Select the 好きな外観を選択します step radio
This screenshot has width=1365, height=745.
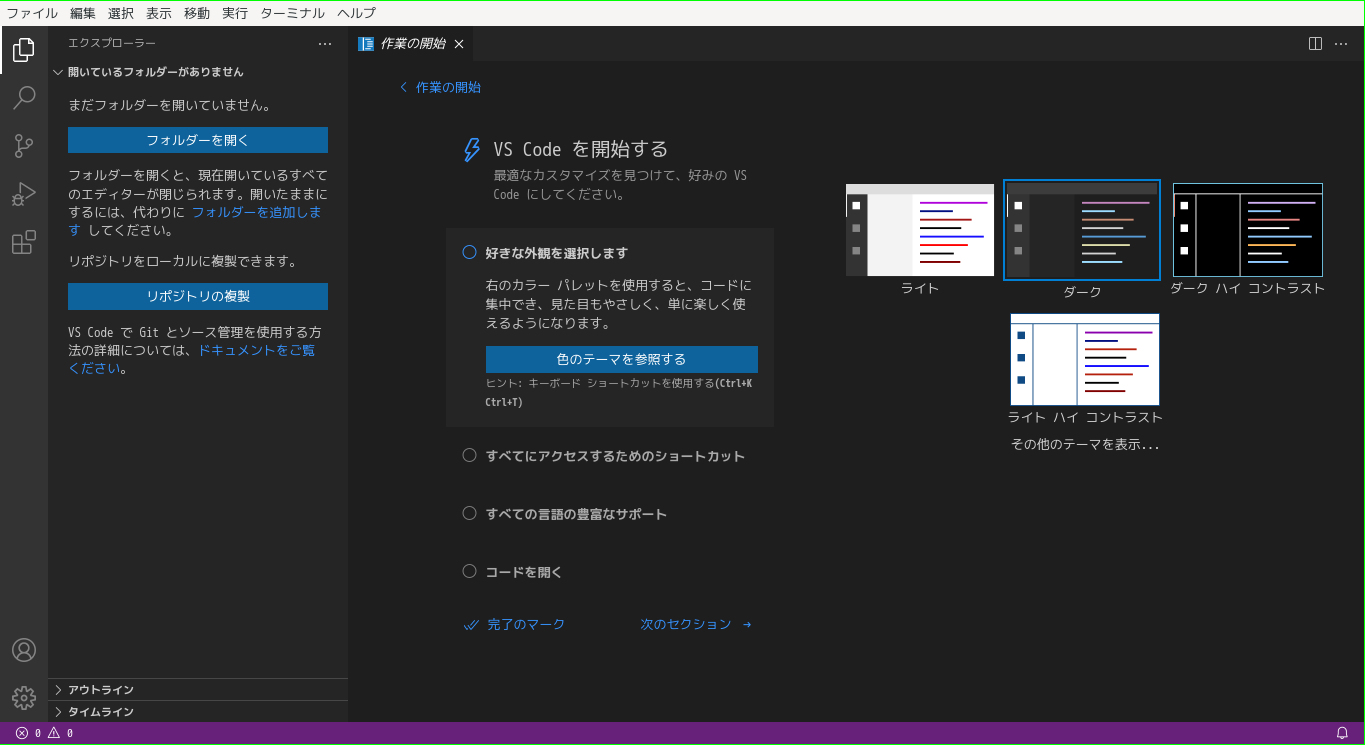coord(469,253)
